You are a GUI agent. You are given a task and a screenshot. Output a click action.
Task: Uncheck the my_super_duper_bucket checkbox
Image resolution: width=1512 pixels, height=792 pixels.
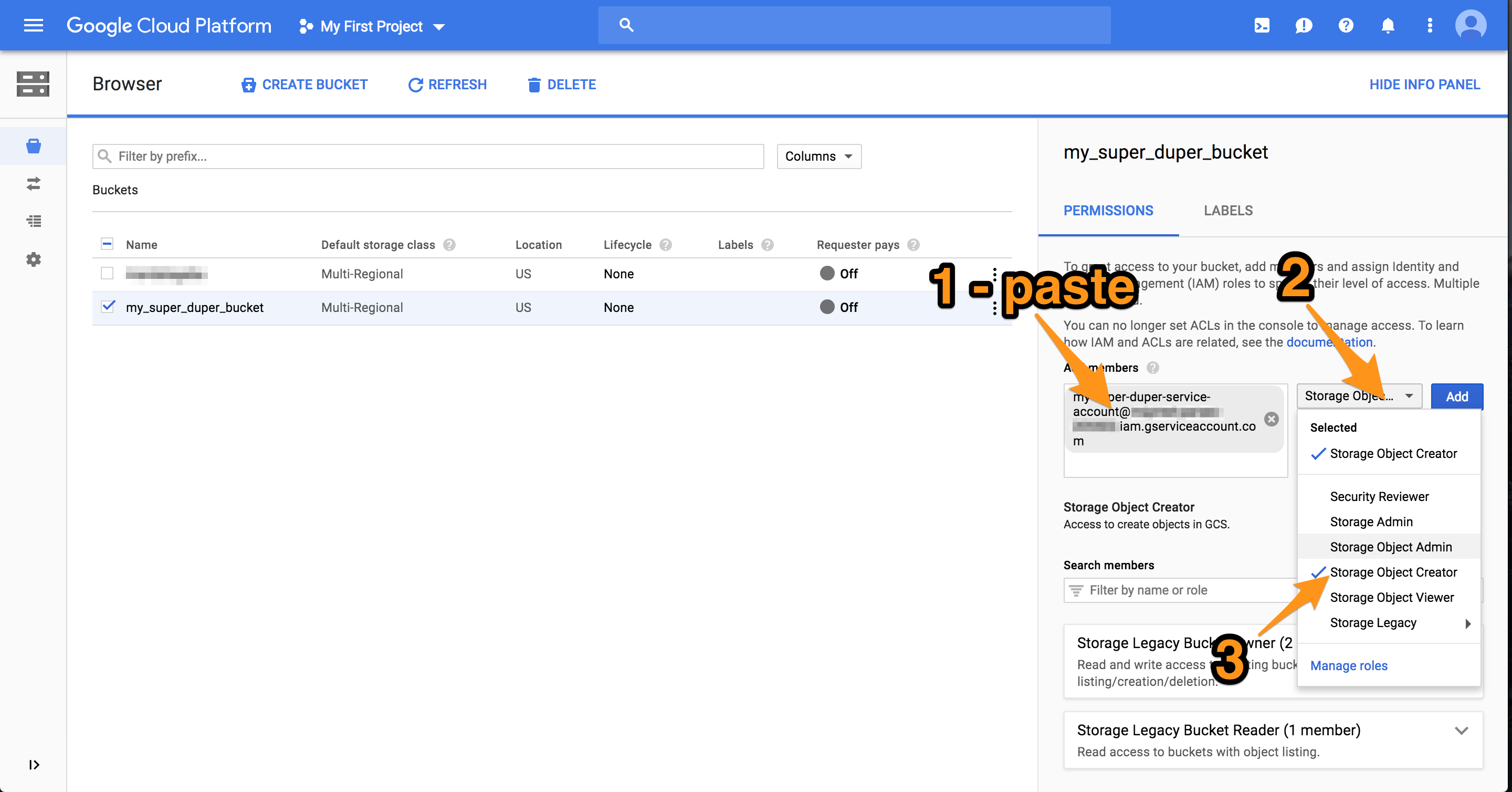click(x=108, y=307)
